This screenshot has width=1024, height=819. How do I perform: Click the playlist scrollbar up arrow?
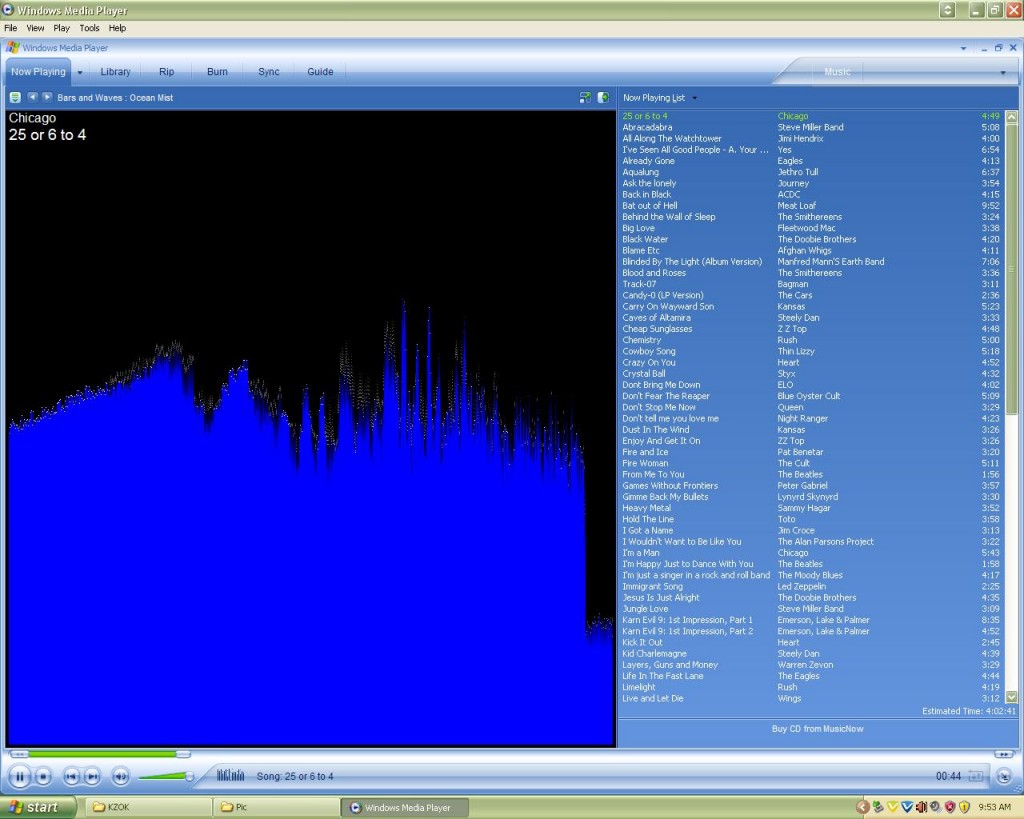1012,117
